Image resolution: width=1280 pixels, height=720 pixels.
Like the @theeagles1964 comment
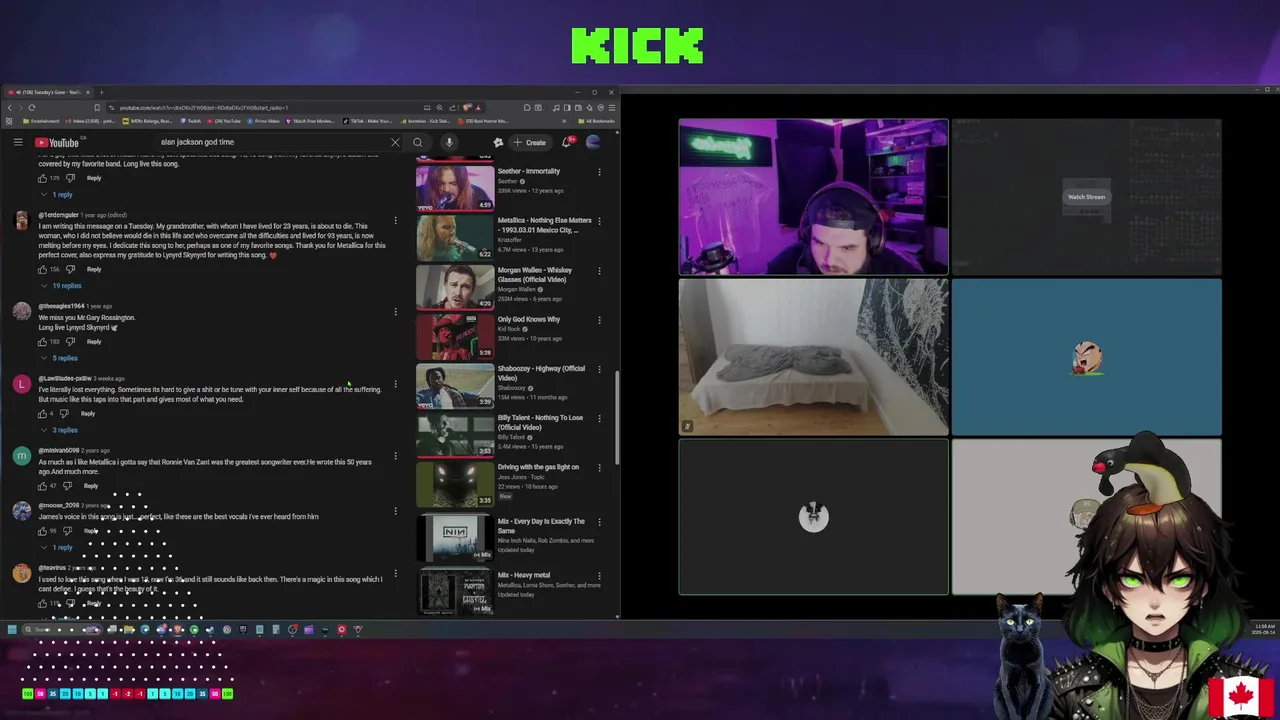[x=42, y=342]
